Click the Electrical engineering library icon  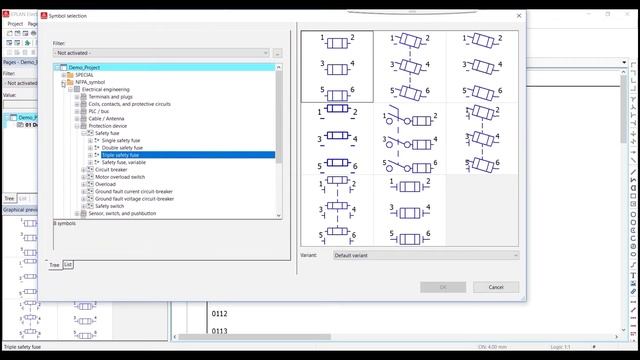77,89
